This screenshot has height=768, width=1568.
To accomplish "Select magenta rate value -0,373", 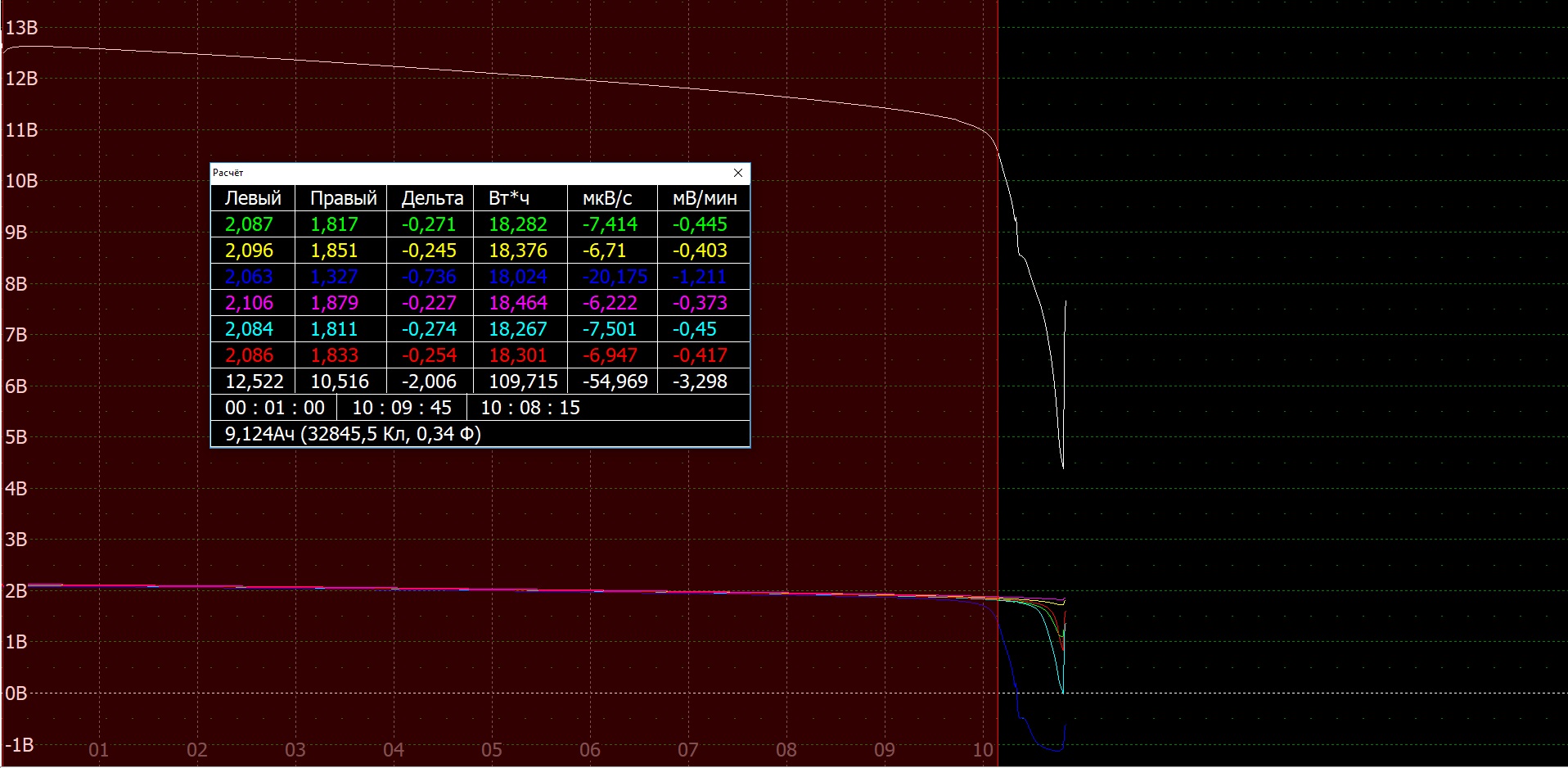I will [700, 303].
